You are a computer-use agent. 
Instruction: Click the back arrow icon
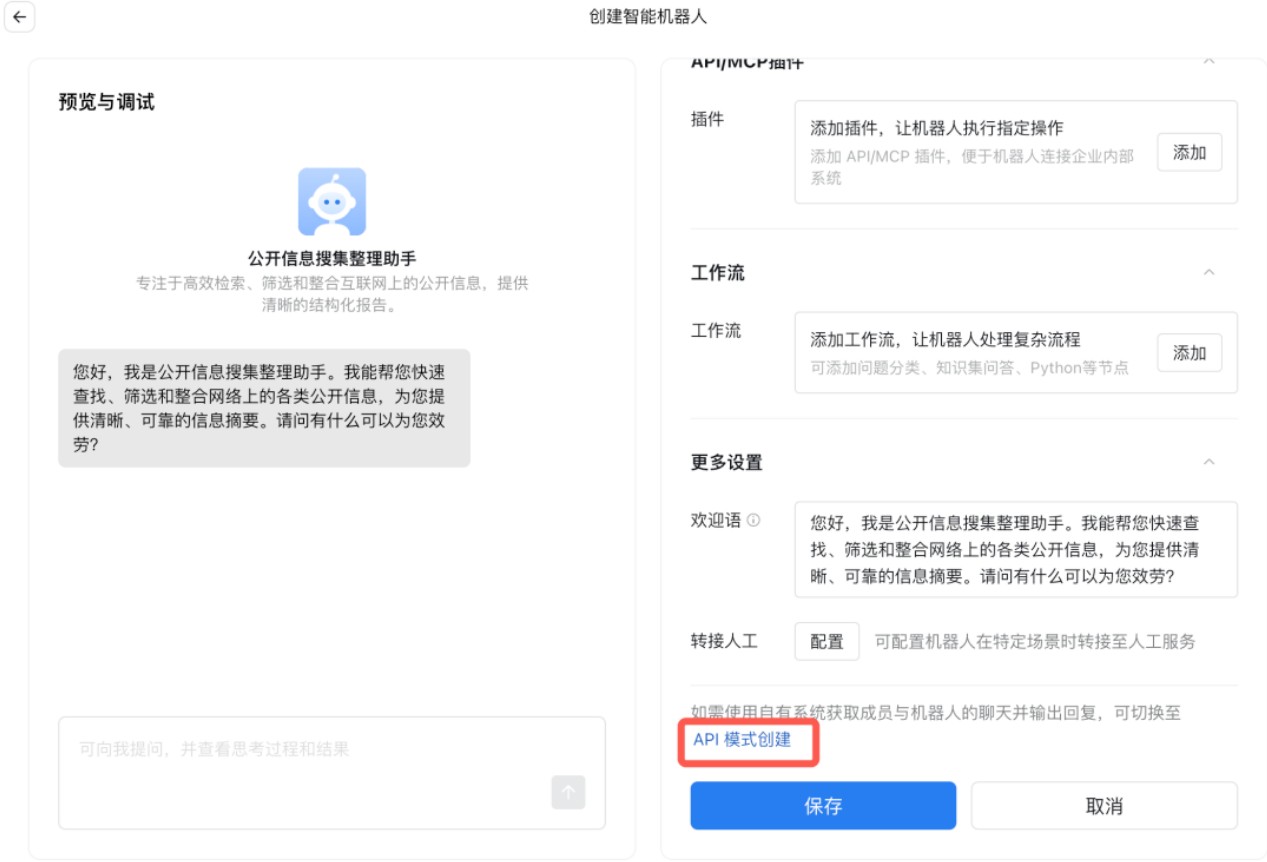(21, 19)
